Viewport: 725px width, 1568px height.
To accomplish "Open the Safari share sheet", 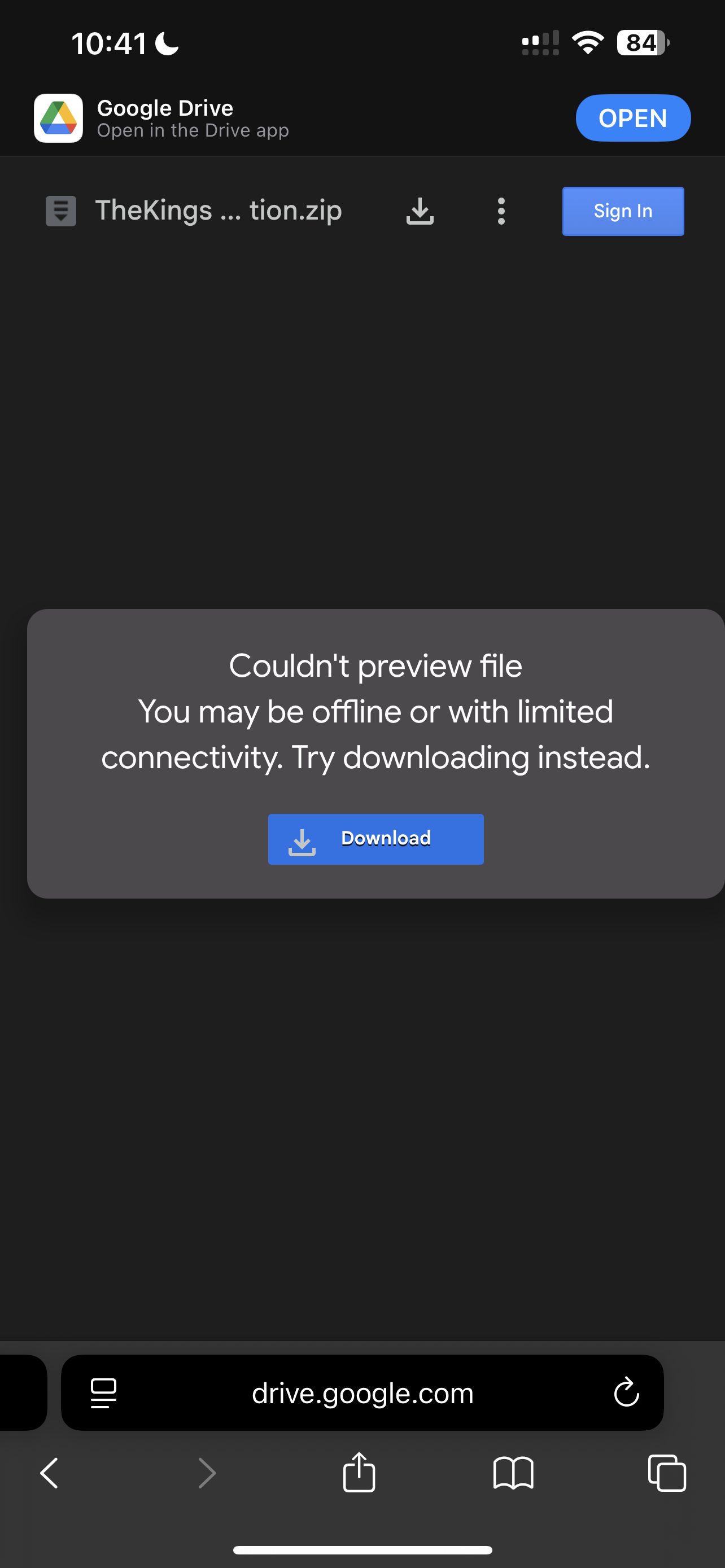I will coord(359,1472).
